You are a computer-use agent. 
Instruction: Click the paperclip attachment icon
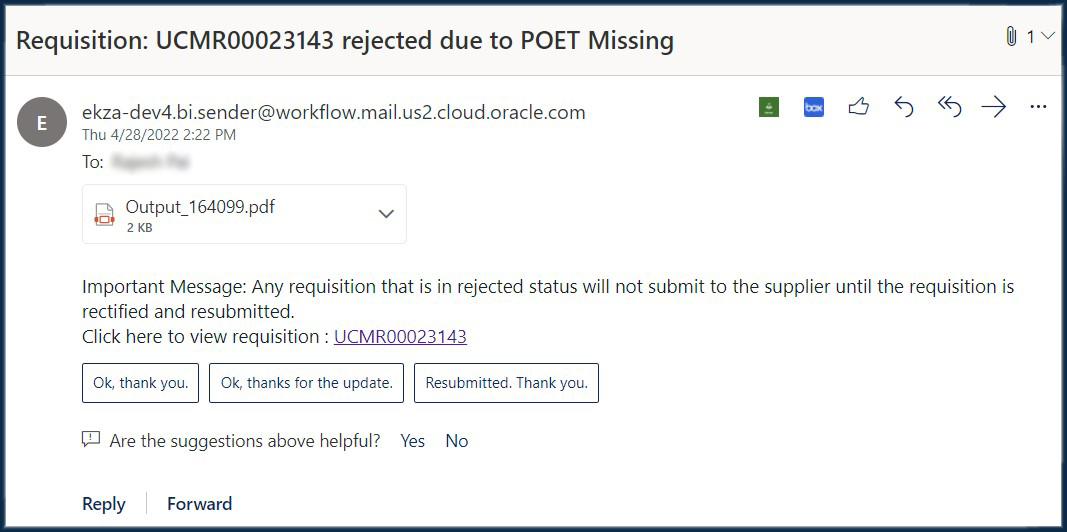(1012, 37)
